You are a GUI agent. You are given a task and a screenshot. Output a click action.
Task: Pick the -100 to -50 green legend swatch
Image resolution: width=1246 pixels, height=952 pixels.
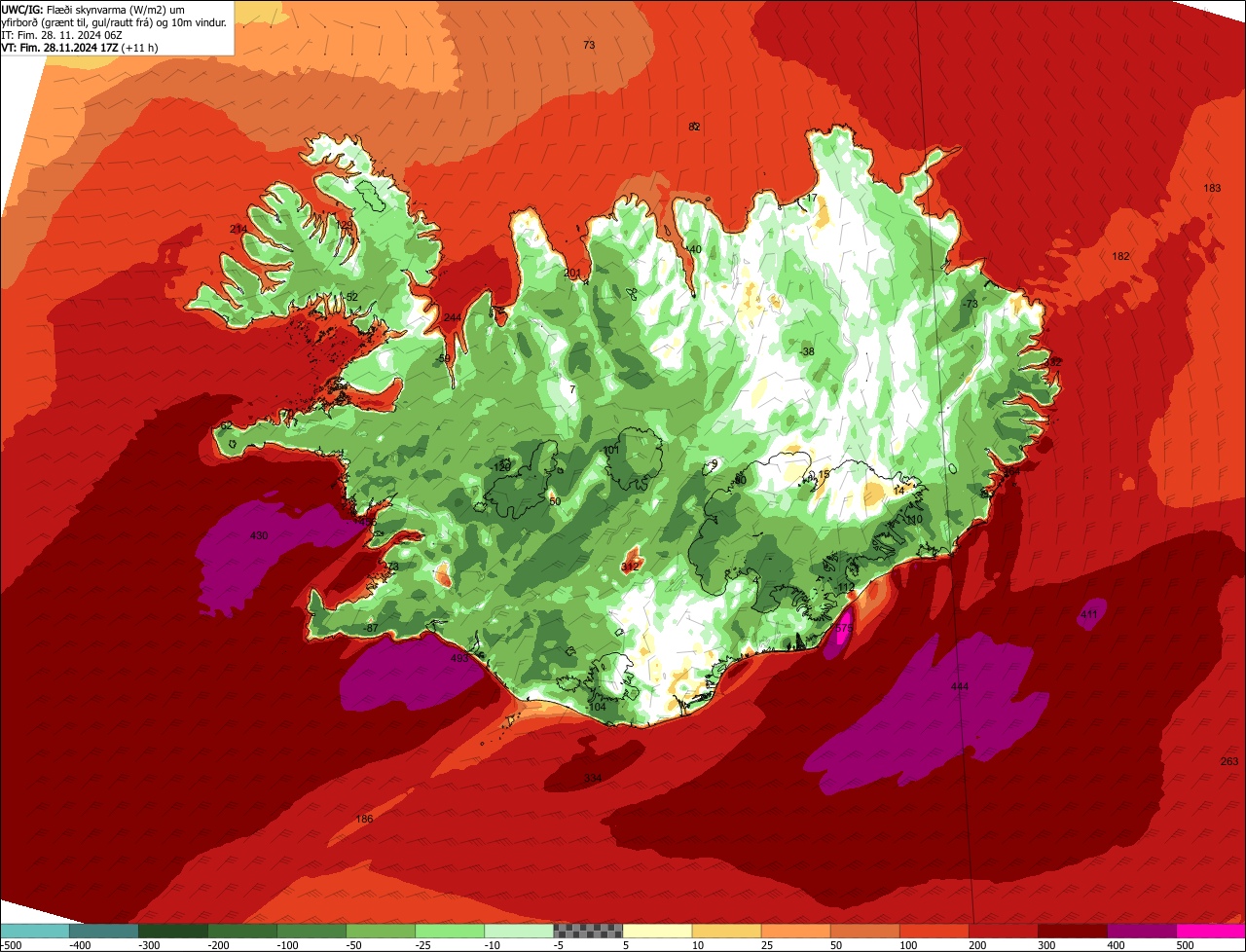(x=311, y=931)
